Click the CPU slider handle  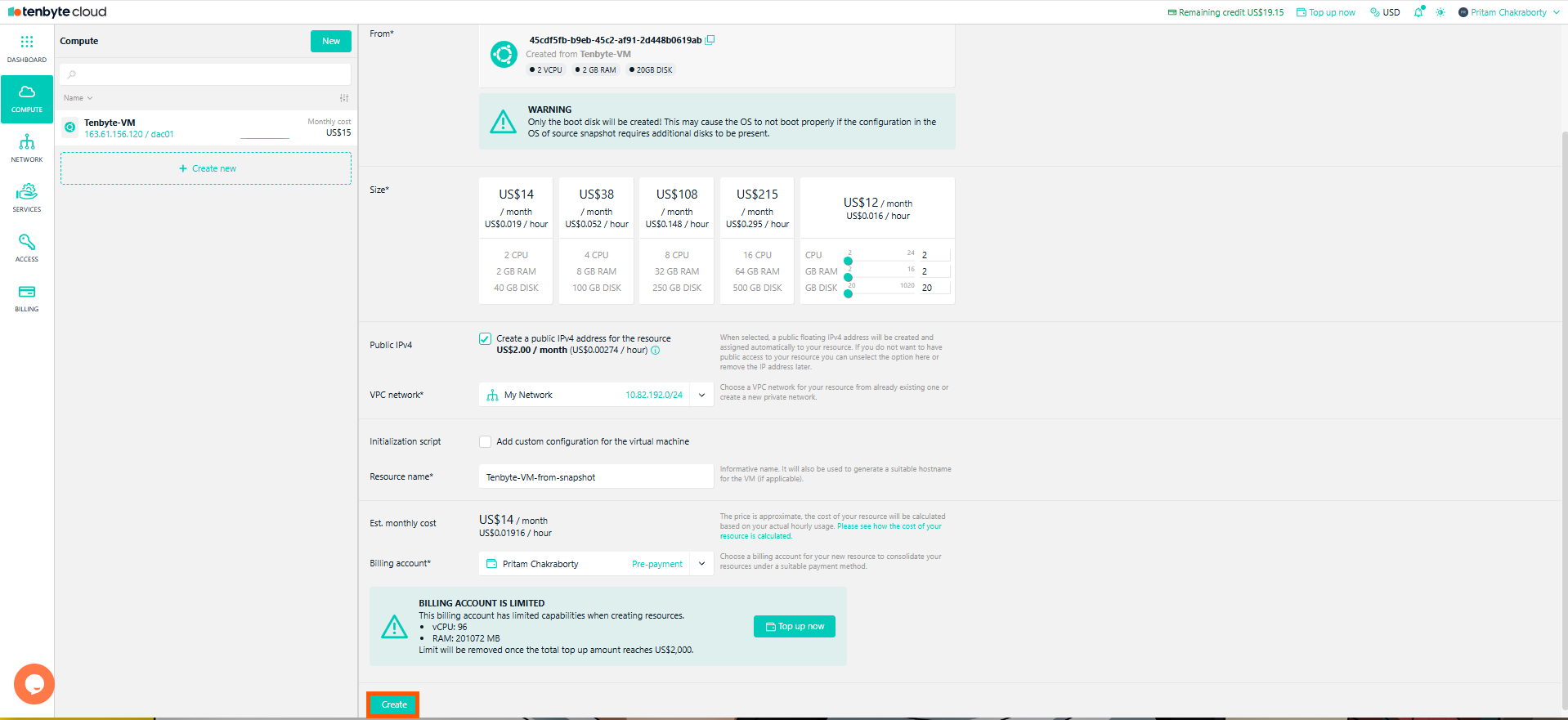848,262
